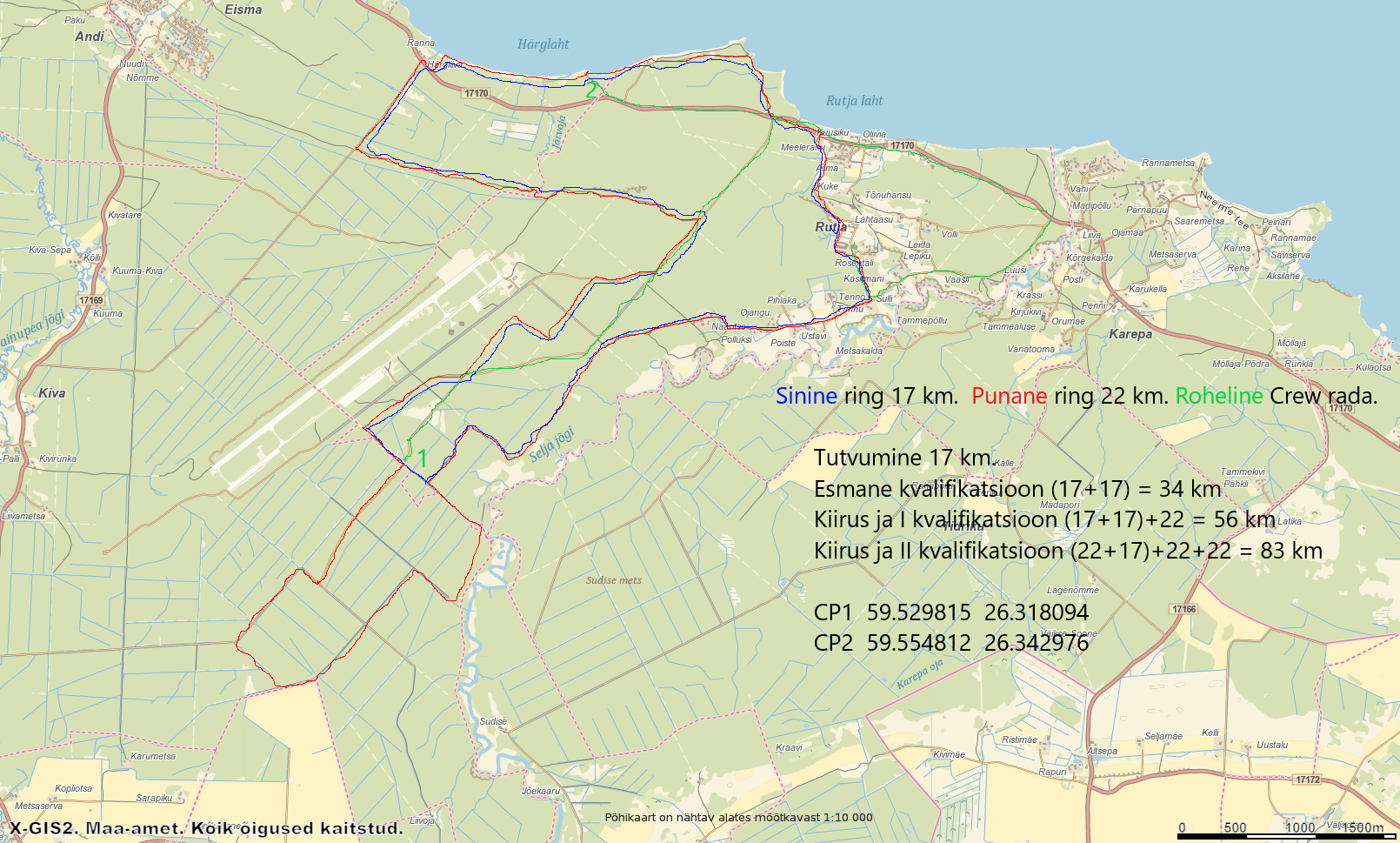The height and width of the screenshot is (843, 1400).
Task: Click road shield 17169 near Kuuma
Action: 91,300
